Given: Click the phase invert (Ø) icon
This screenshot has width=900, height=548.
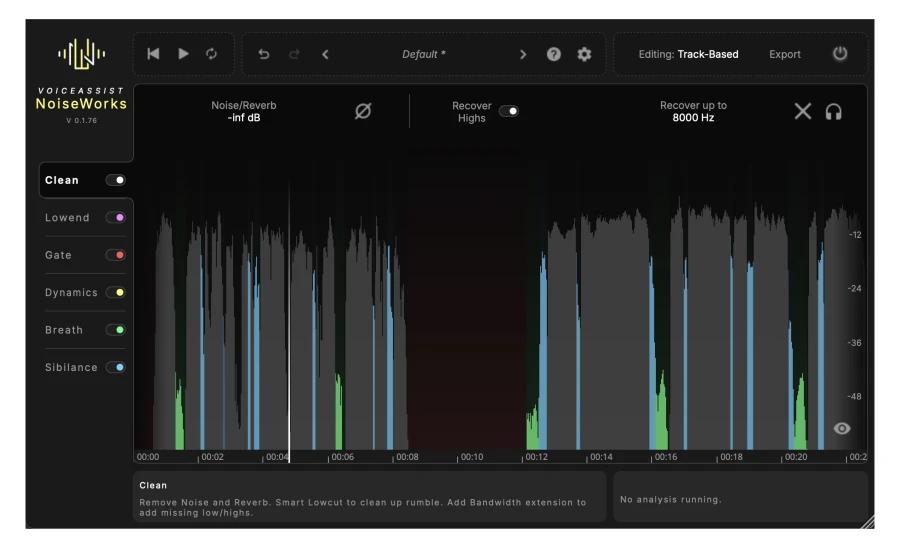Looking at the screenshot, I should tap(363, 111).
